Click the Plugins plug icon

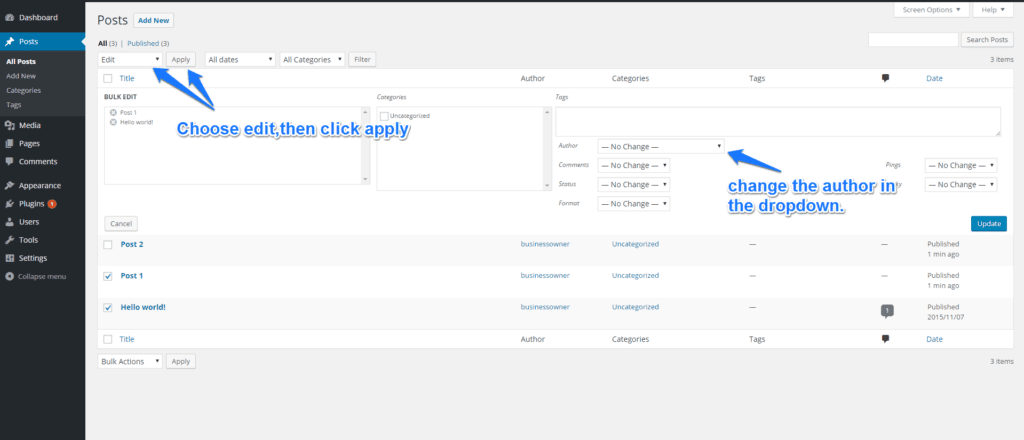(9, 204)
